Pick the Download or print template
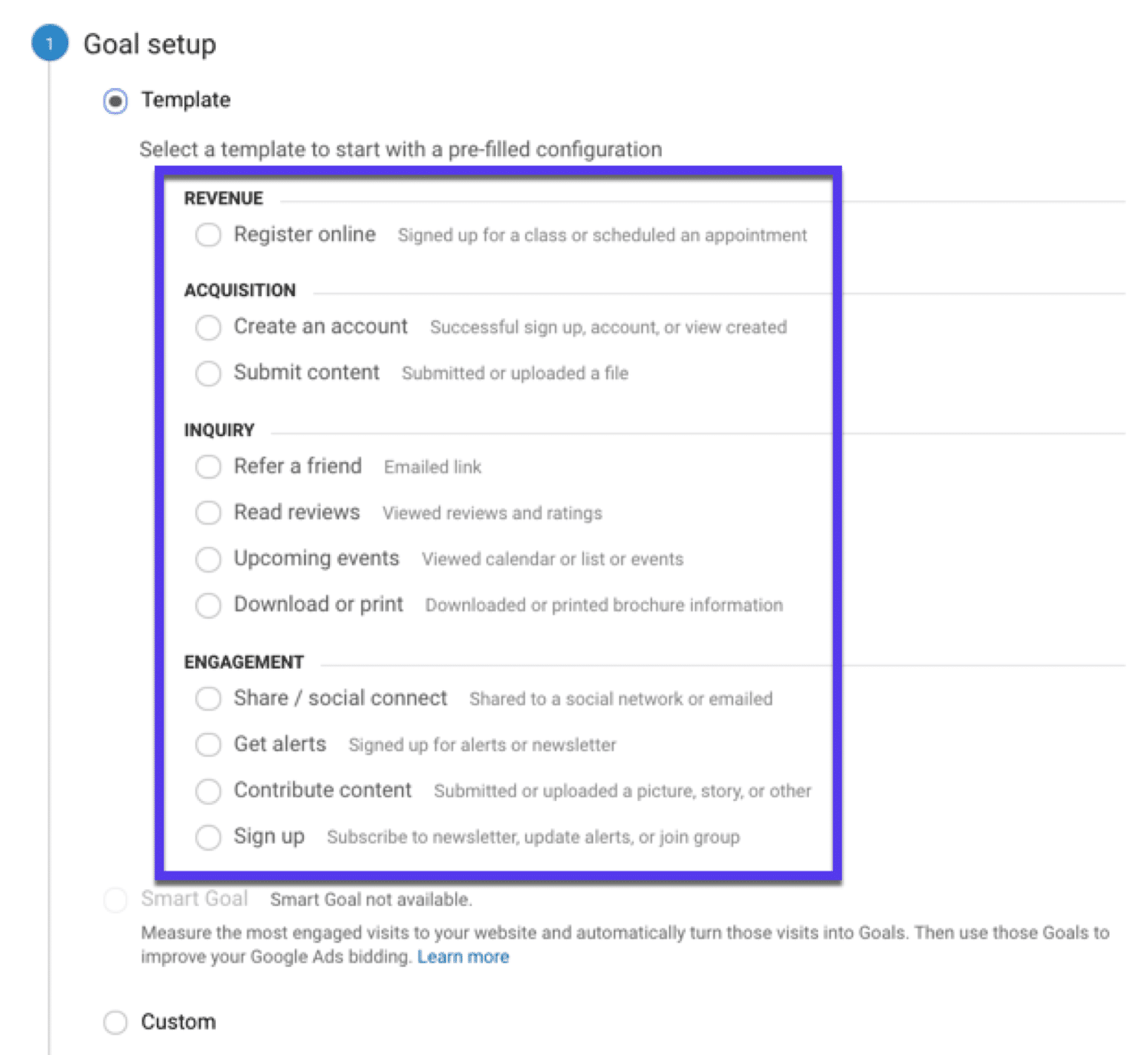Image resolution: width=1148 pixels, height=1055 pixels. pos(207,605)
